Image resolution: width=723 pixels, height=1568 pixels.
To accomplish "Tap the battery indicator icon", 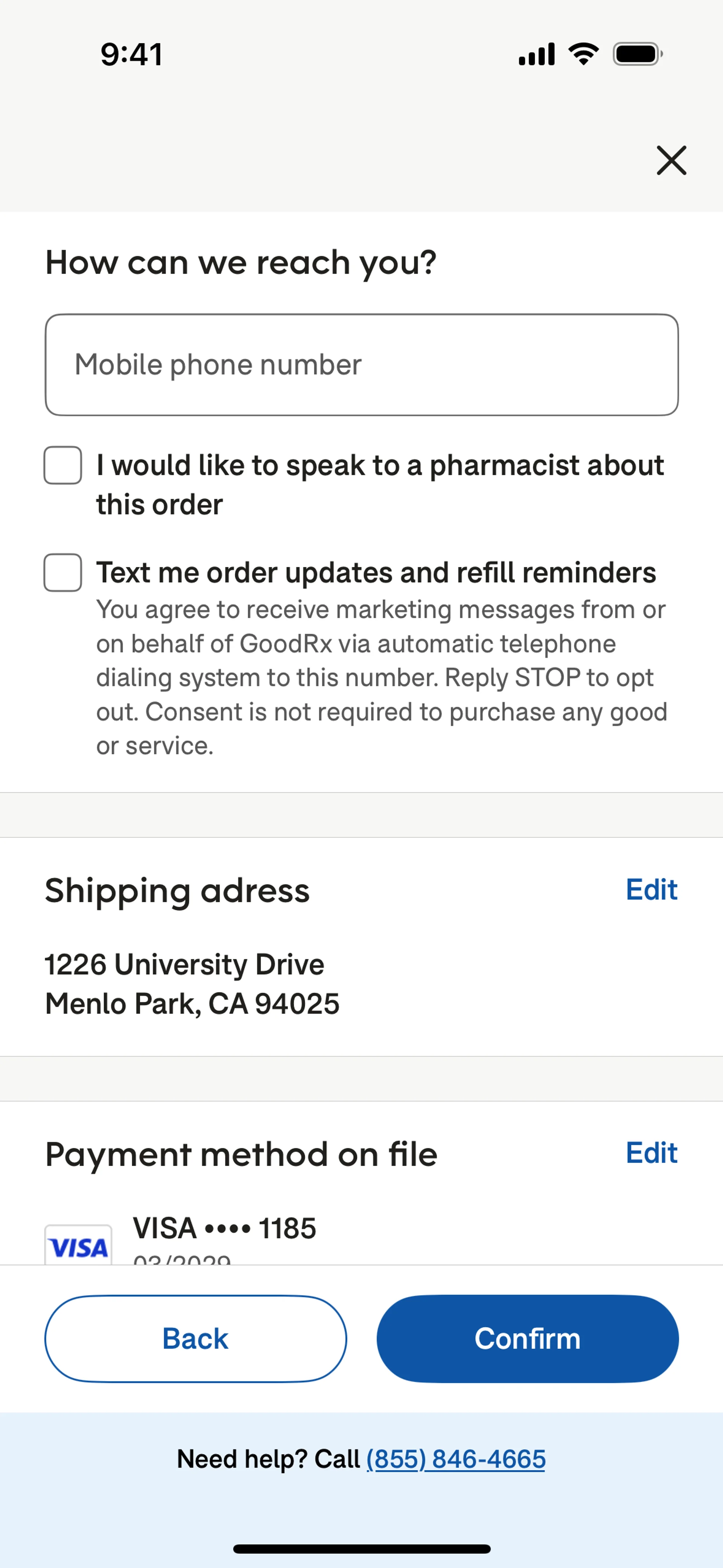I will (x=637, y=54).
